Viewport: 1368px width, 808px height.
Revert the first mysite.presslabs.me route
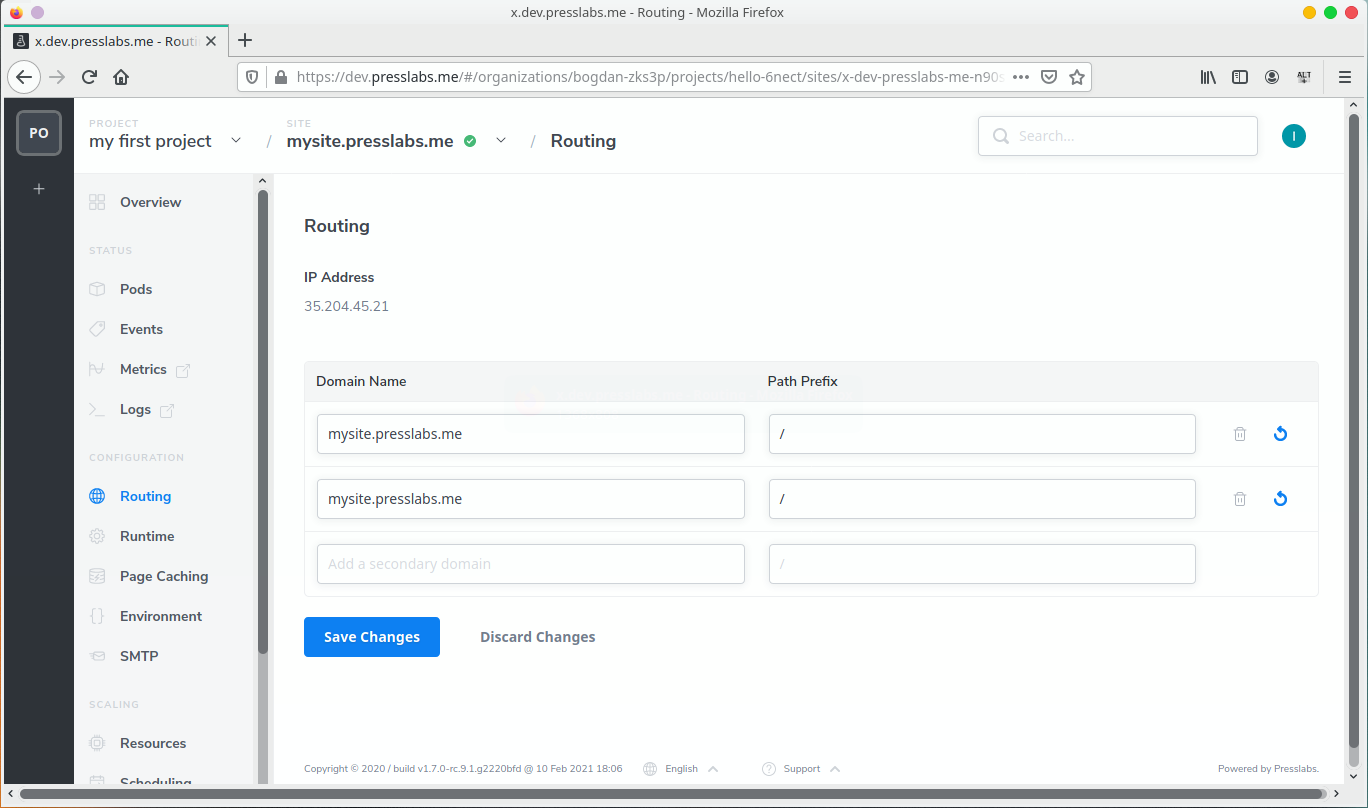(1280, 434)
